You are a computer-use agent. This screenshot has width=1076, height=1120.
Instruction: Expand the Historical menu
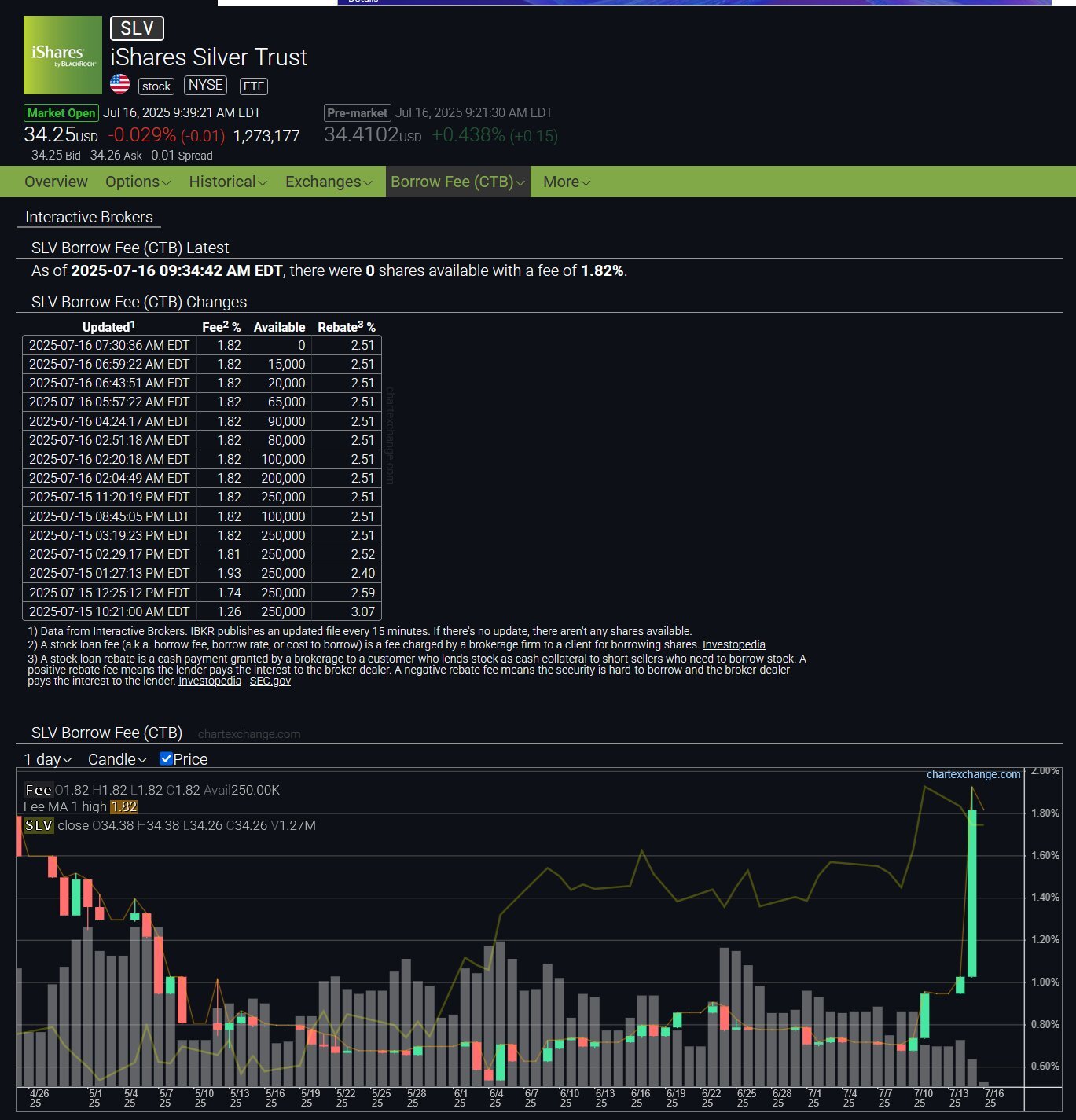(227, 182)
